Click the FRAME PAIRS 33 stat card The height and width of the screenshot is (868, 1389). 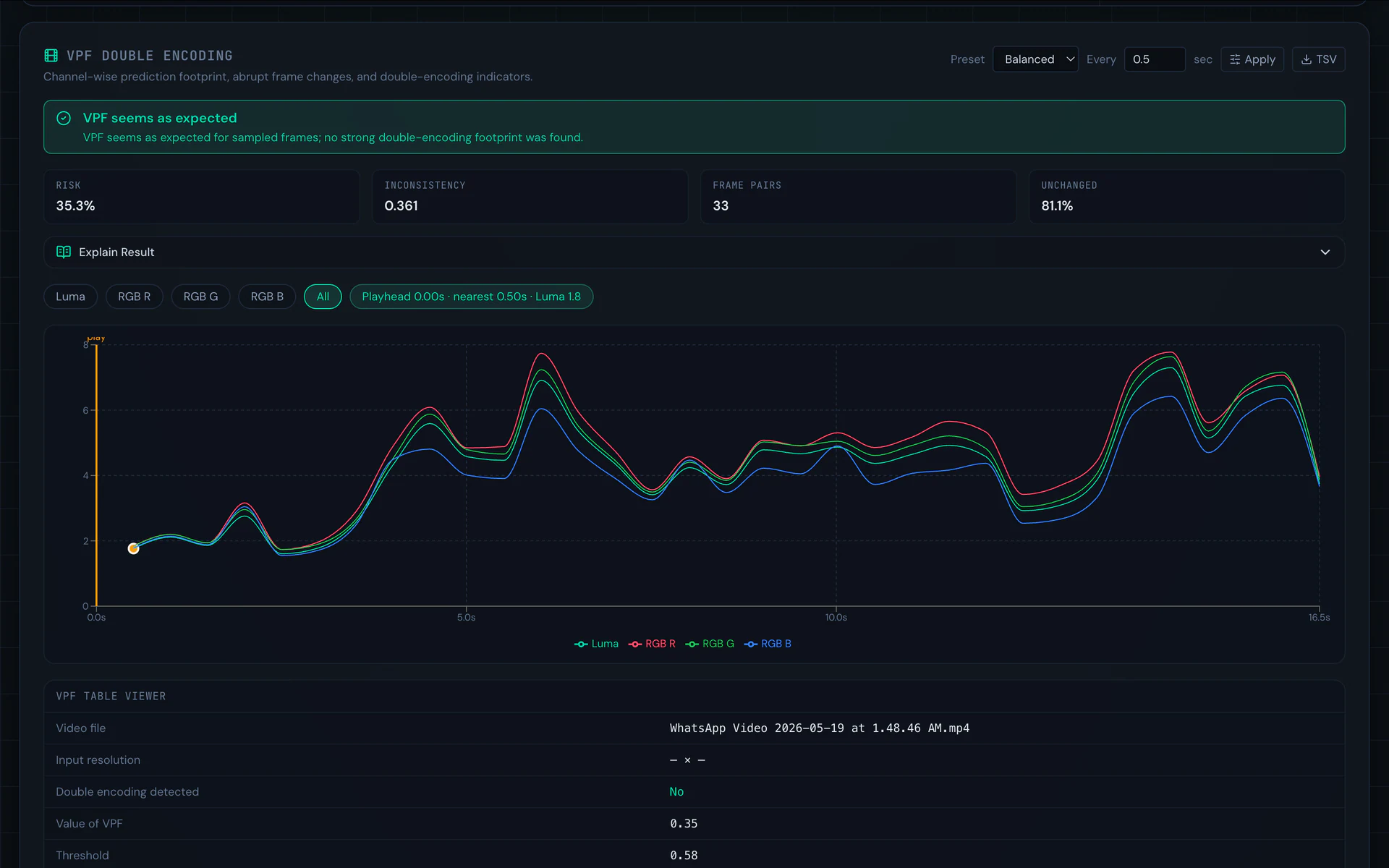(x=858, y=197)
